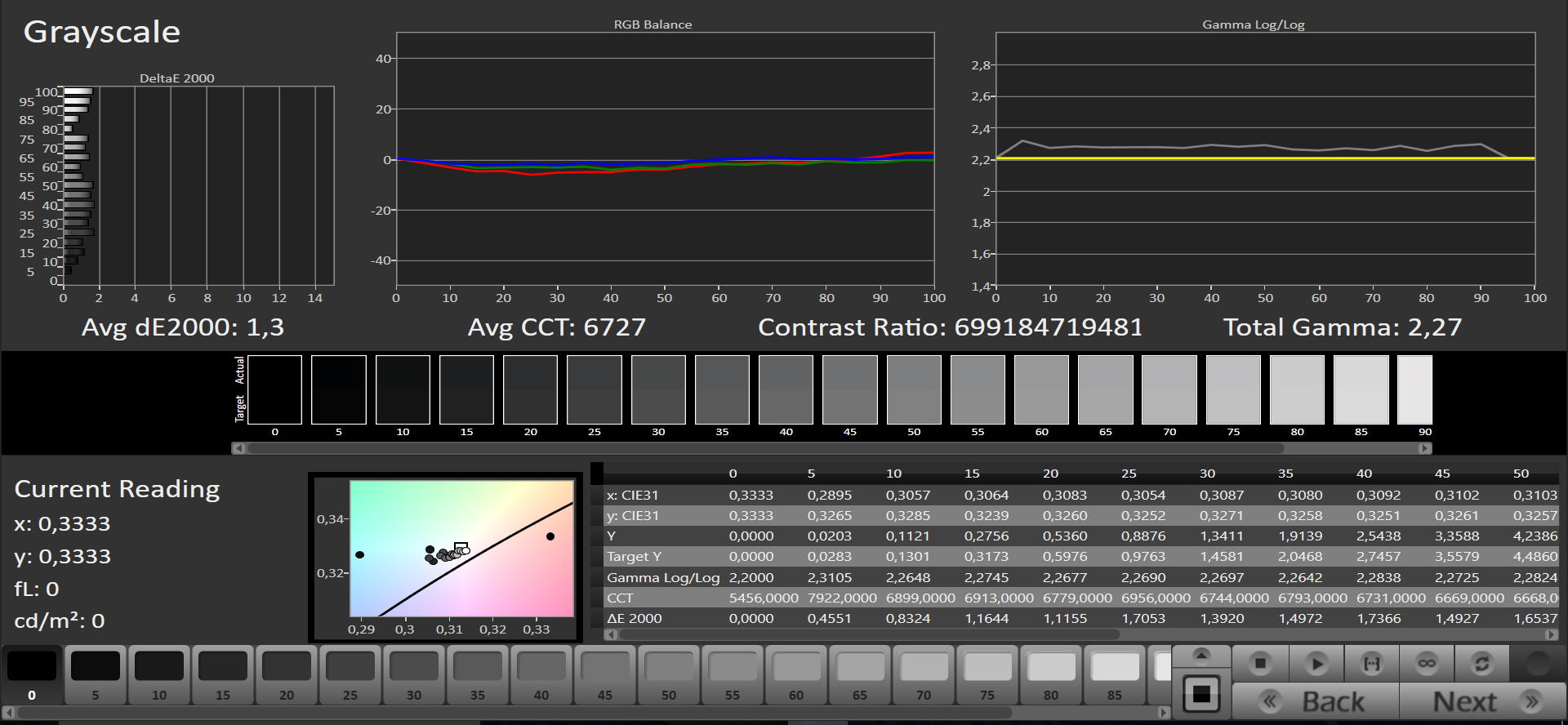Click the CIE chromaticity diagram
Image resolution: width=1568 pixels, height=725 pixels.
pyautogui.click(x=462, y=548)
